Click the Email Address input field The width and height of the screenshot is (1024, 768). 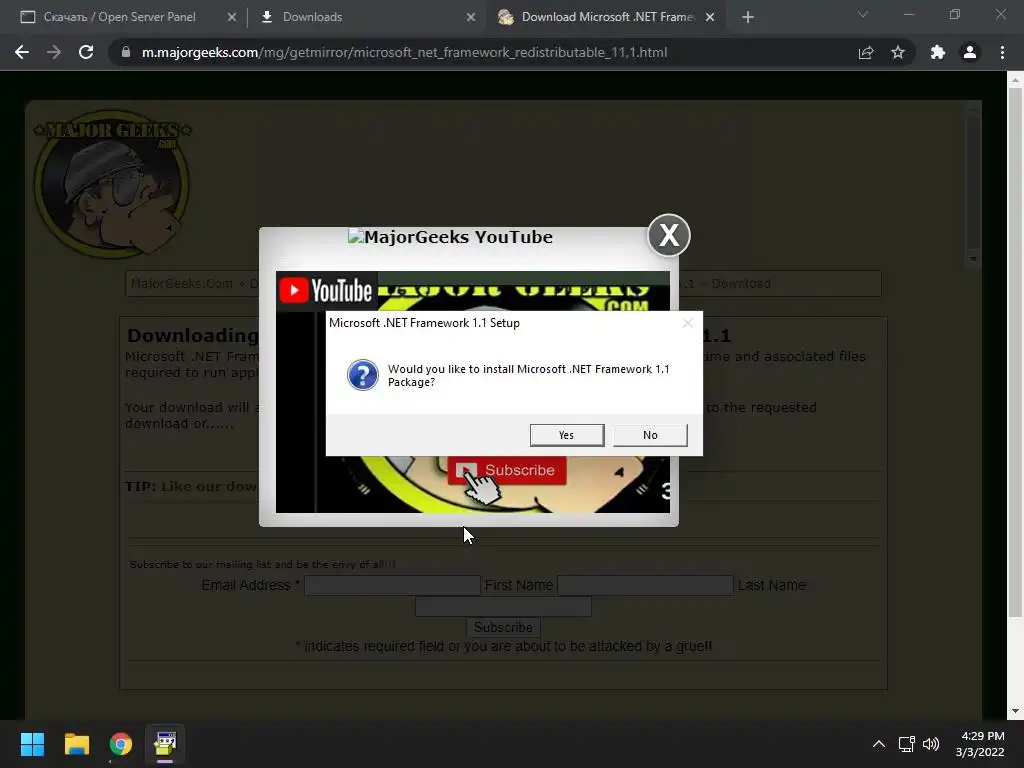click(x=392, y=585)
